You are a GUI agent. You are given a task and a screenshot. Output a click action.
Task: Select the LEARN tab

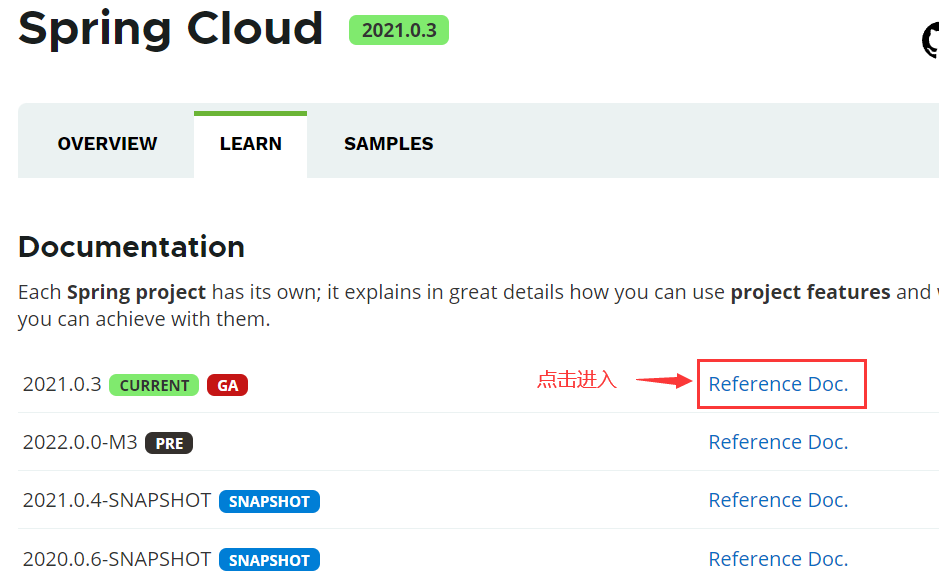(x=250, y=143)
